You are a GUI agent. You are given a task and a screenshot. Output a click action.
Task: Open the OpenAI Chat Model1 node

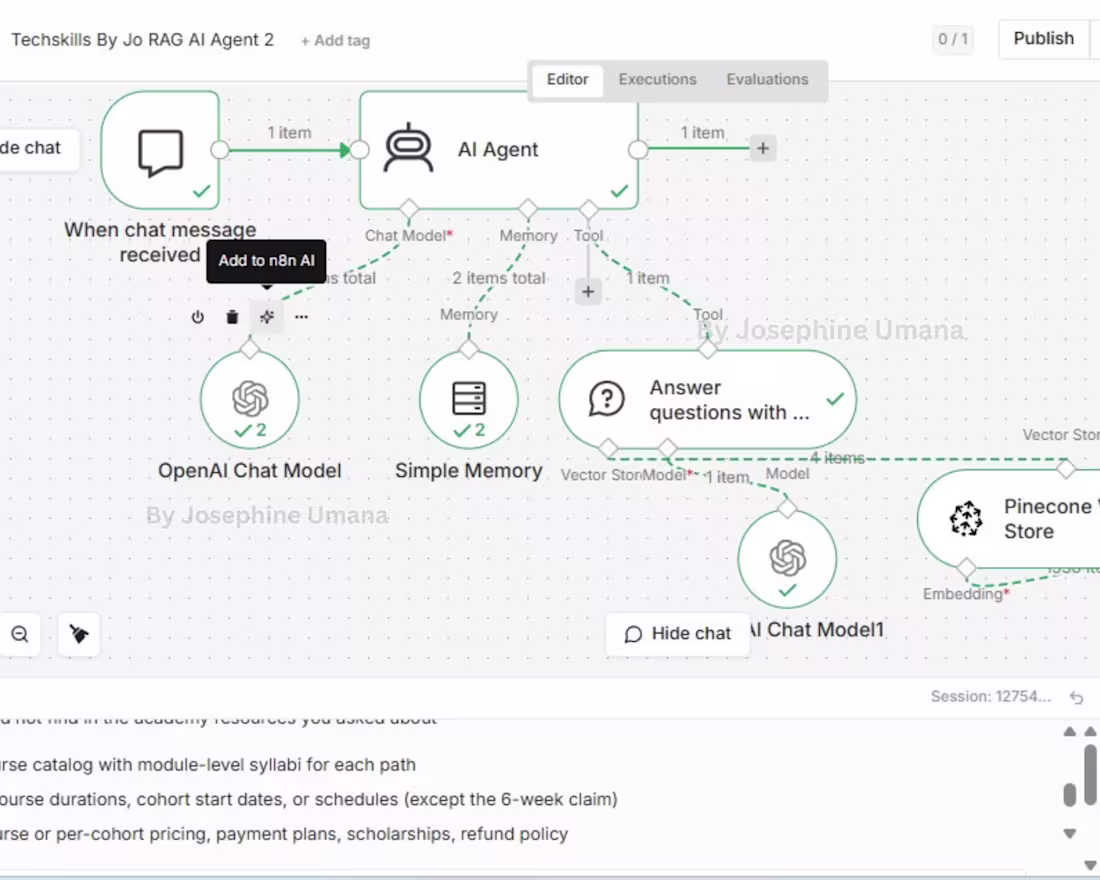[x=787, y=559]
